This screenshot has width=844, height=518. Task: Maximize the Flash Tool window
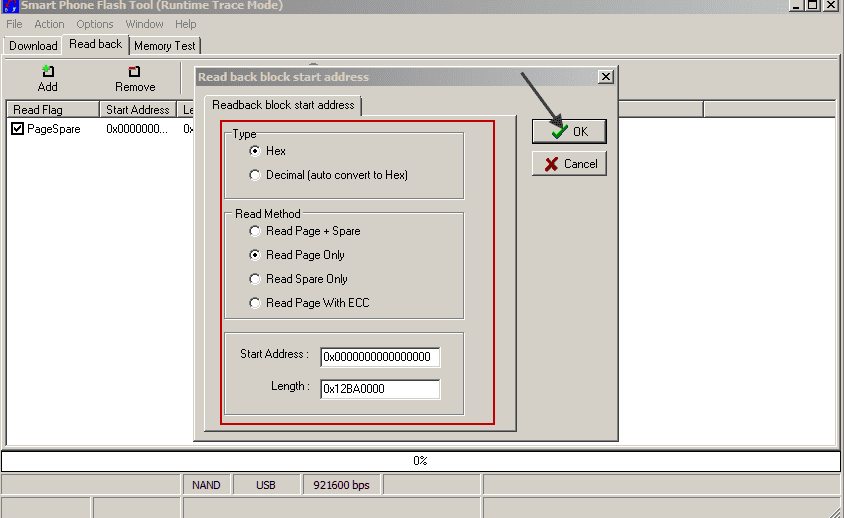click(x=813, y=5)
